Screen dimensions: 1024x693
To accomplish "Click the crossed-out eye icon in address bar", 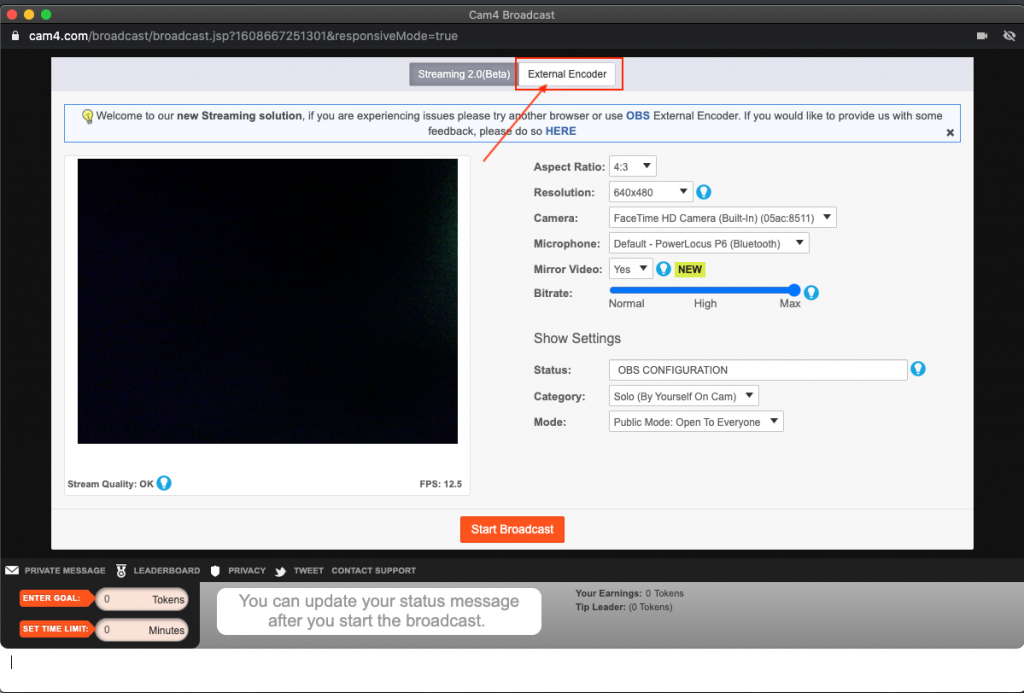I will [1009, 36].
